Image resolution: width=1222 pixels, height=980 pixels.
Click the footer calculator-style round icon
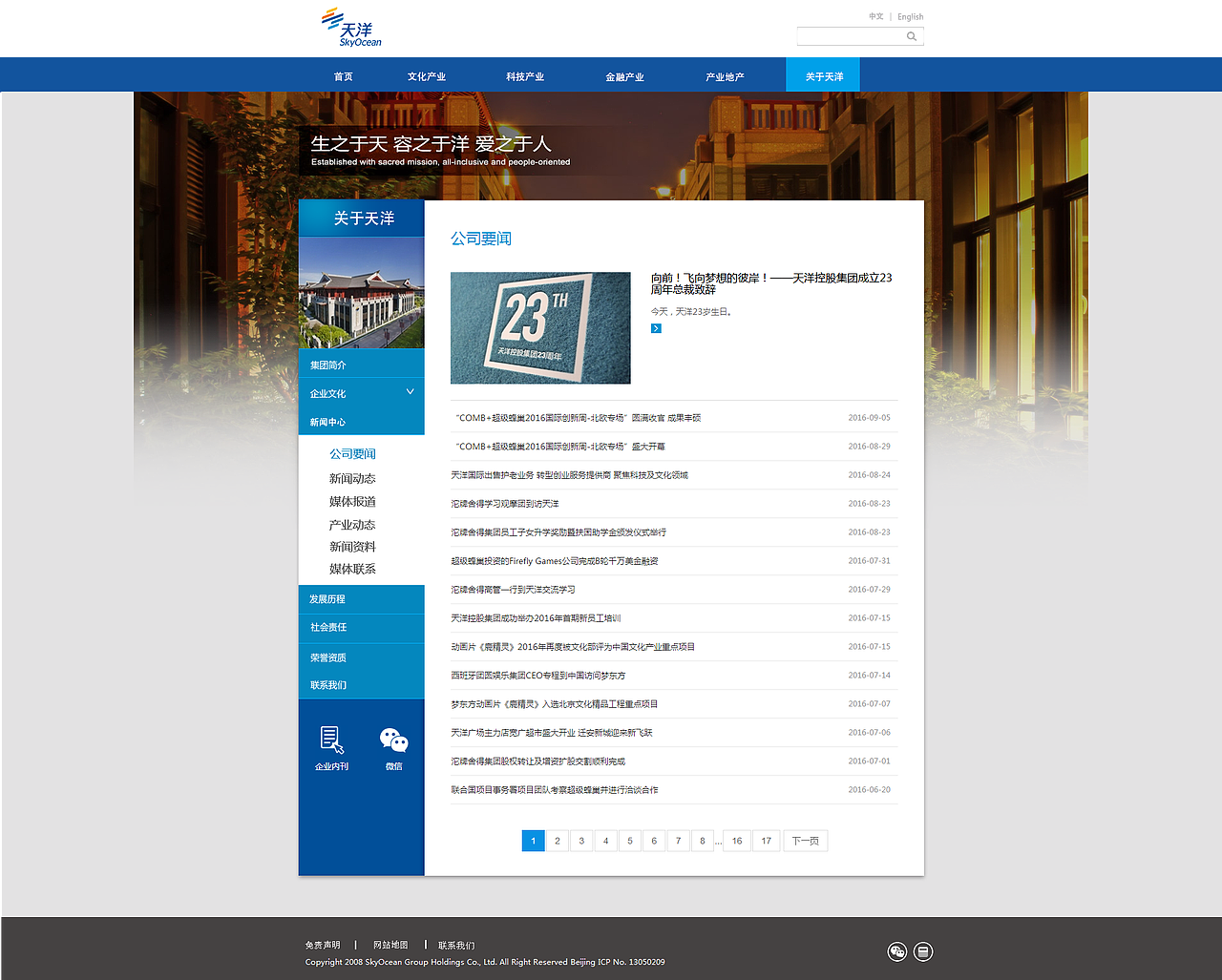pos(923,951)
